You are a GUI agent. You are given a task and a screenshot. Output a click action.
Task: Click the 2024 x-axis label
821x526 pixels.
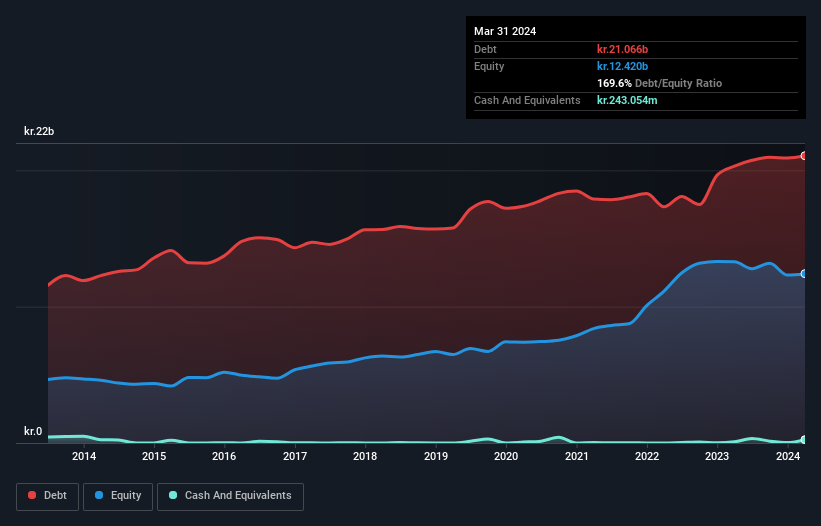pos(787,456)
